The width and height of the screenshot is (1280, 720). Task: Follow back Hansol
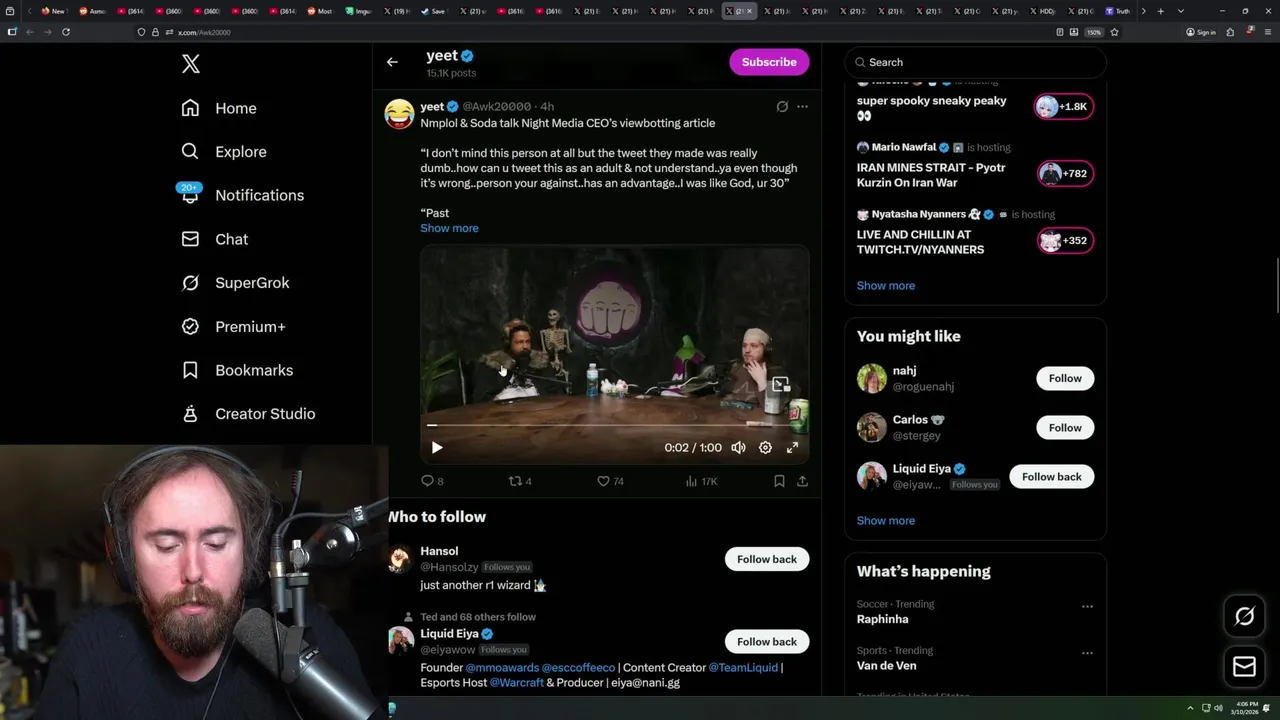tap(767, 559)
